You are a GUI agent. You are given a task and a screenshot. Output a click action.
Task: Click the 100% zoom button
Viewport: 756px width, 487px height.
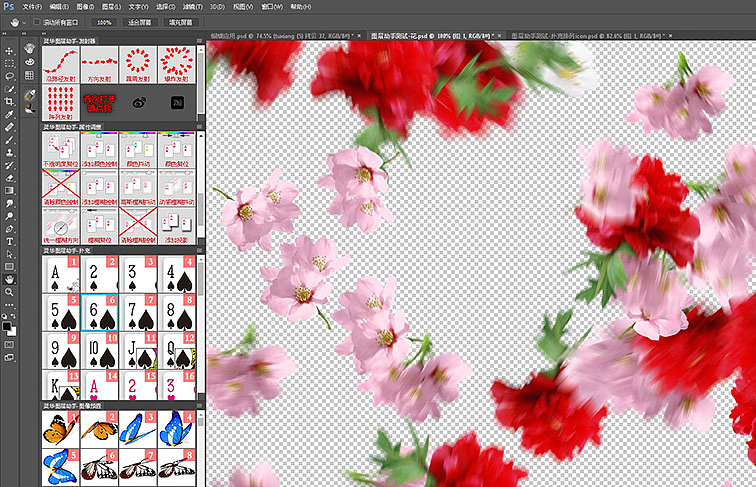tap(104, 22)
